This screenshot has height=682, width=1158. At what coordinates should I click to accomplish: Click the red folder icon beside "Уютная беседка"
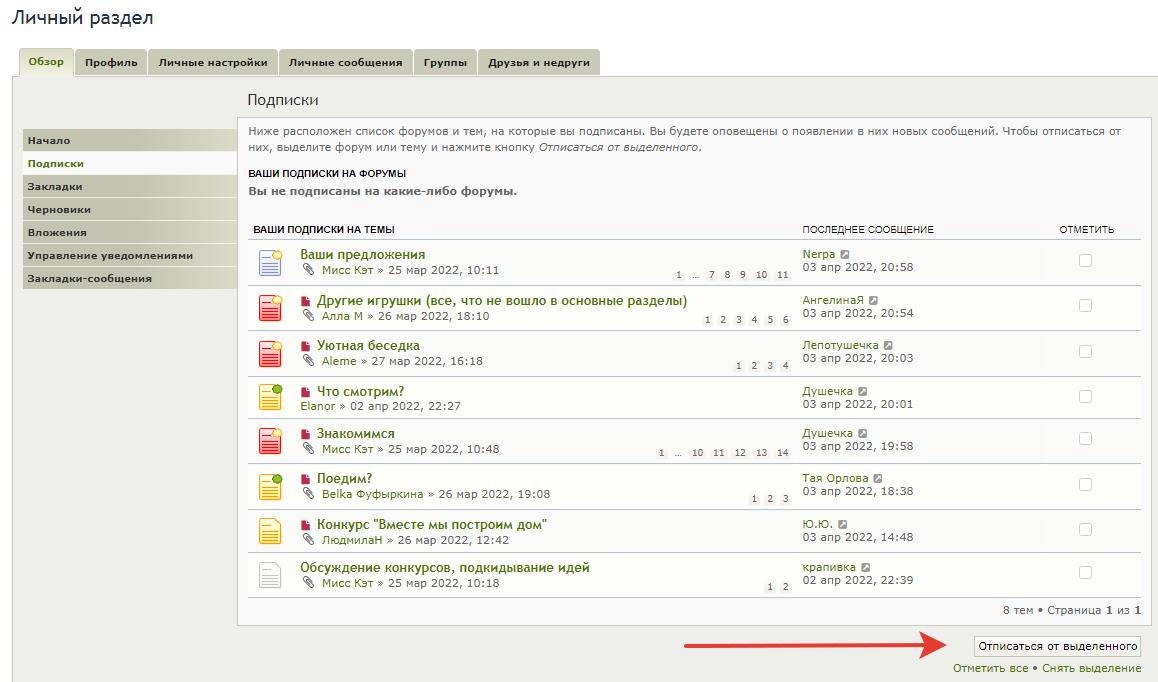pyautogui.click(x=270, y=353)
